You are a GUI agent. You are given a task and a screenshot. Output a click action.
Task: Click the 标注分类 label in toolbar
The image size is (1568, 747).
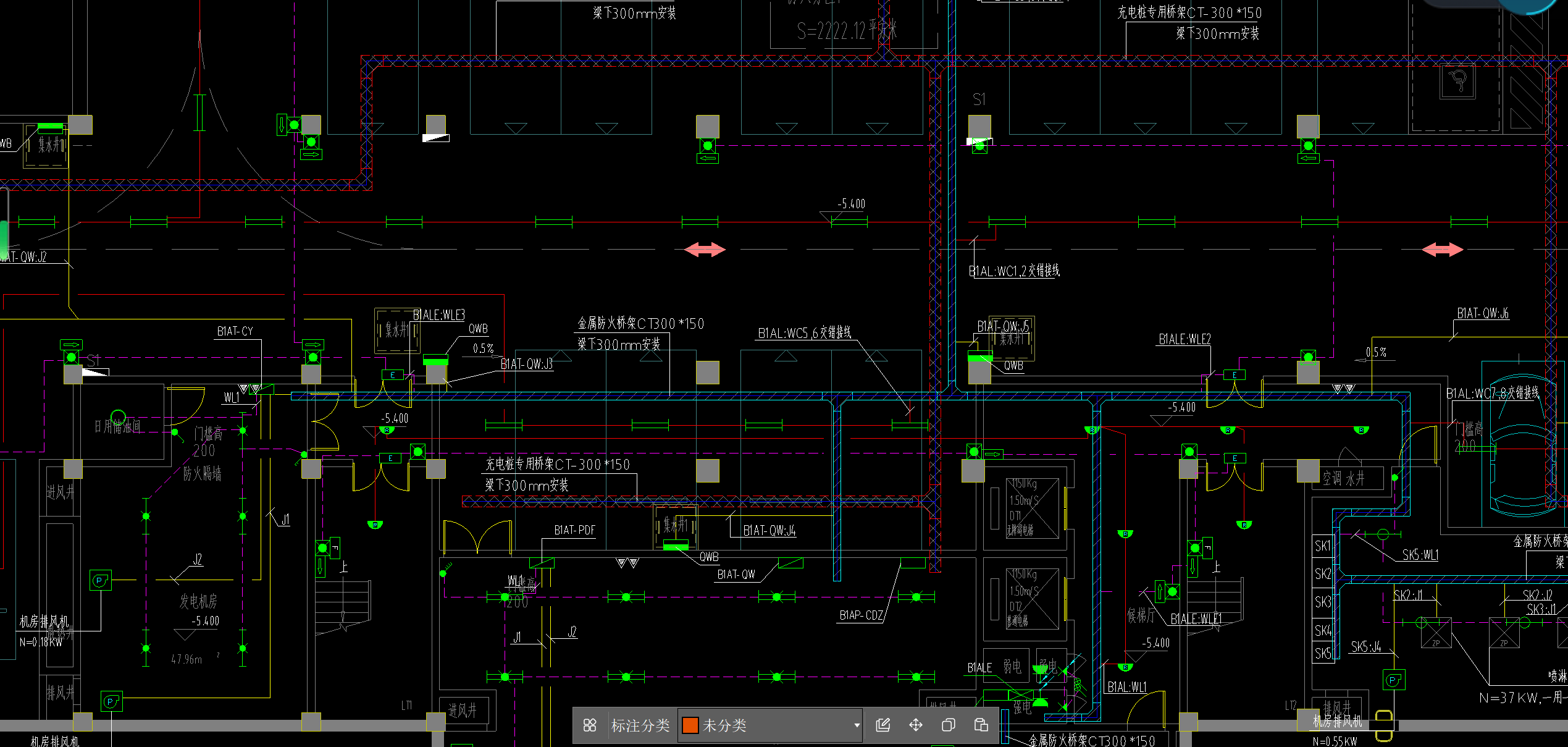pos(640,725)
